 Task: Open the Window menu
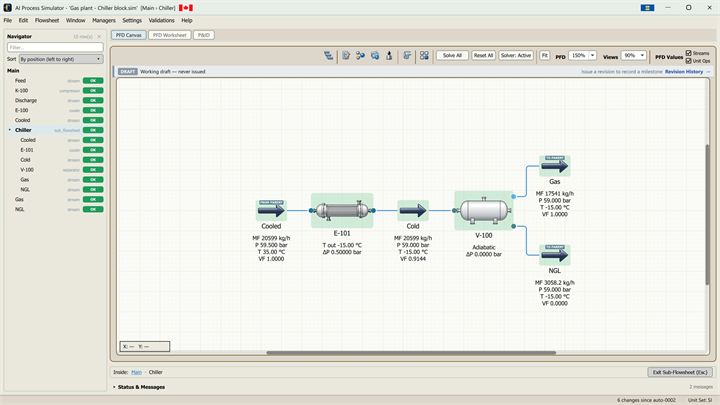75,21
